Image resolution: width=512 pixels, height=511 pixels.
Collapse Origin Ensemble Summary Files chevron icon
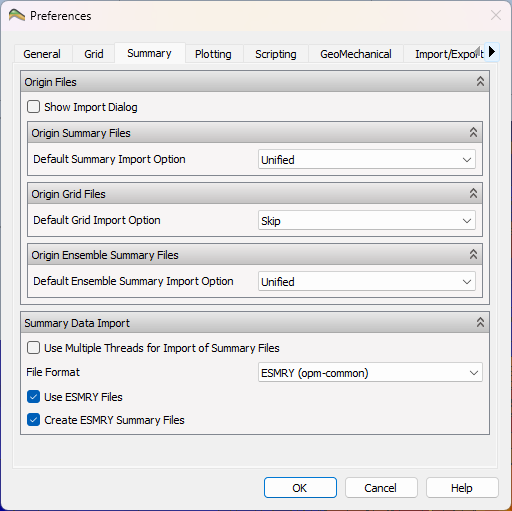coord(473,254)
